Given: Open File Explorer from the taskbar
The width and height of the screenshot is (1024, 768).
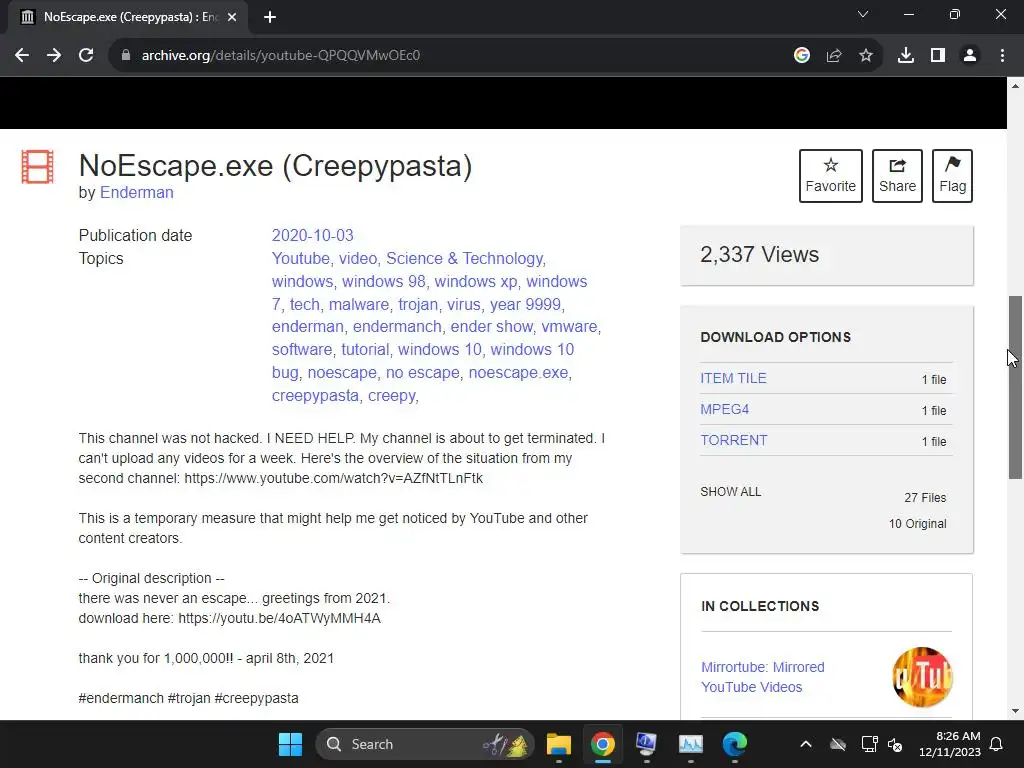Looking at the screenshot, I should coord(558,744).
